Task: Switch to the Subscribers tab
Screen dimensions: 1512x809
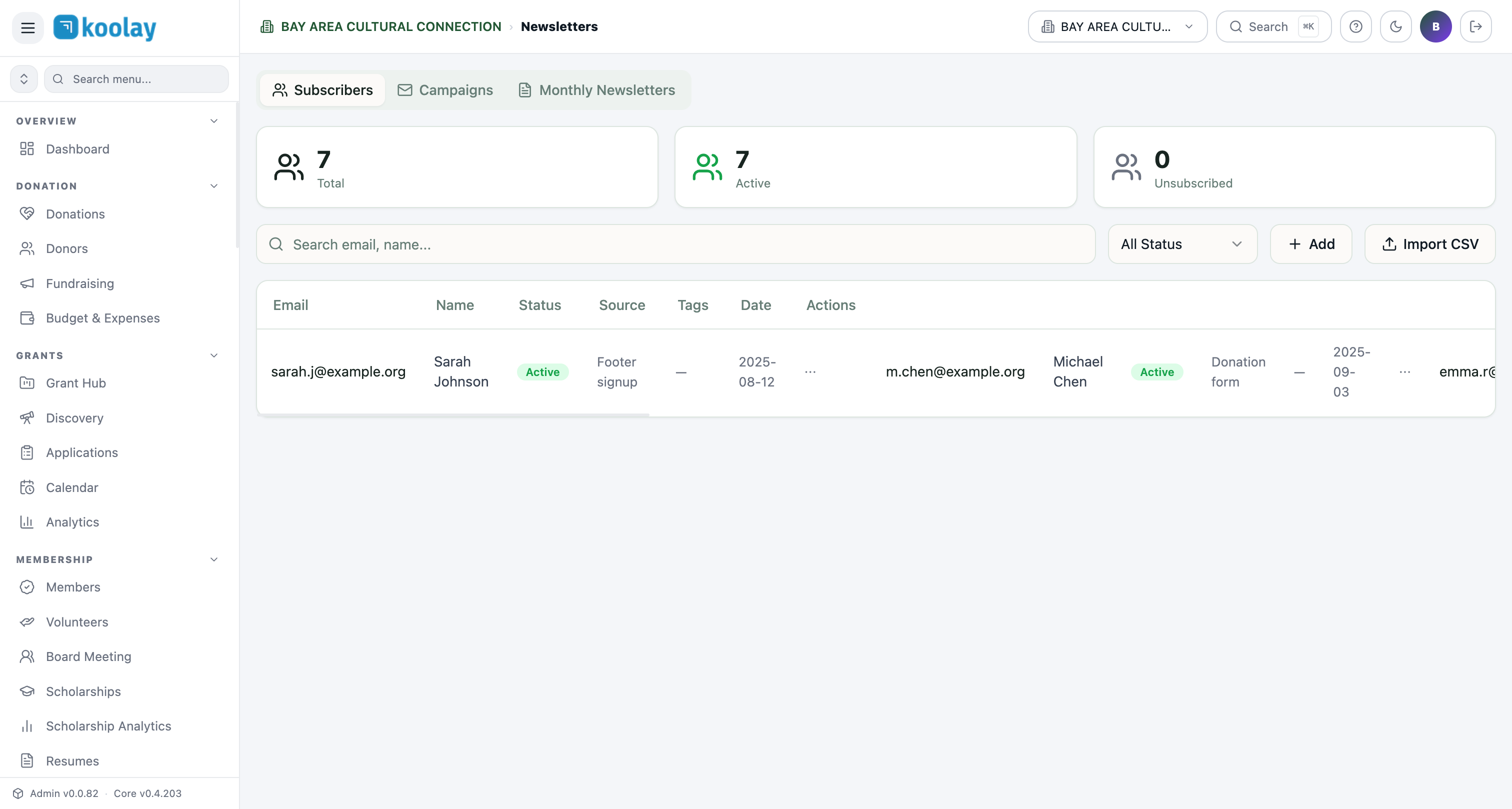Action: click(322, 90)
